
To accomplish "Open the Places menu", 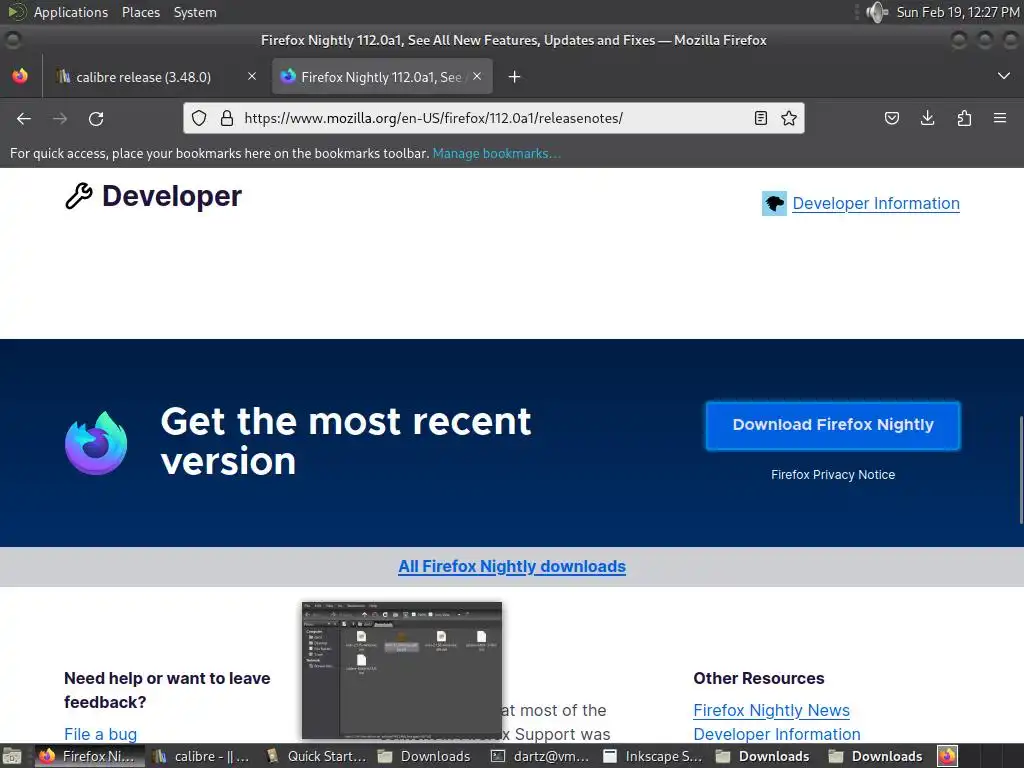I will [141, 12].
